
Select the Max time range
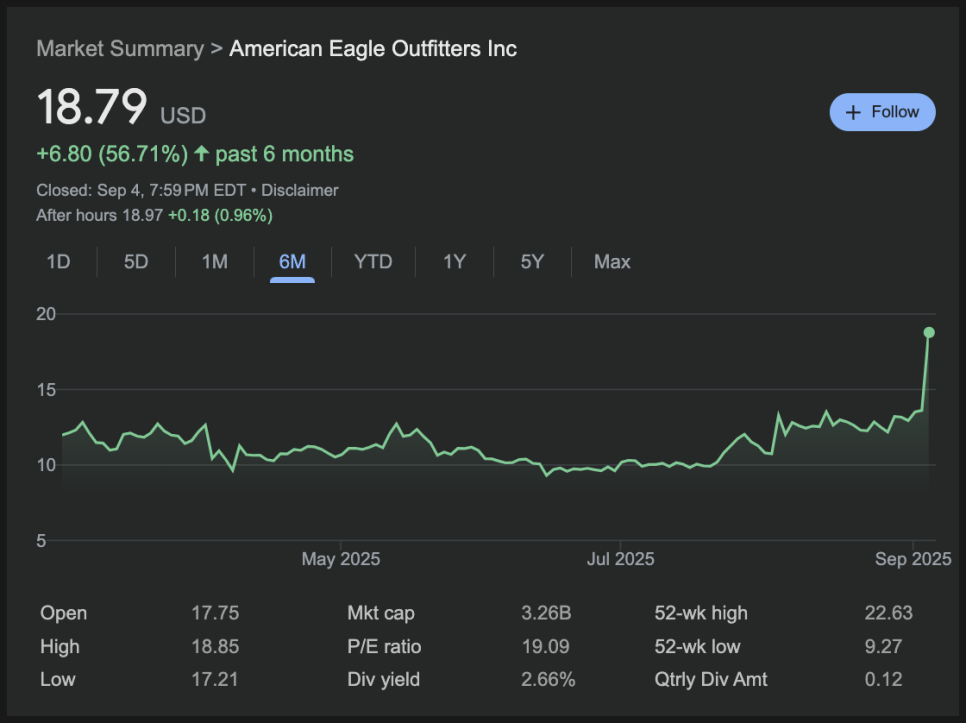click(x=612, y=262)
